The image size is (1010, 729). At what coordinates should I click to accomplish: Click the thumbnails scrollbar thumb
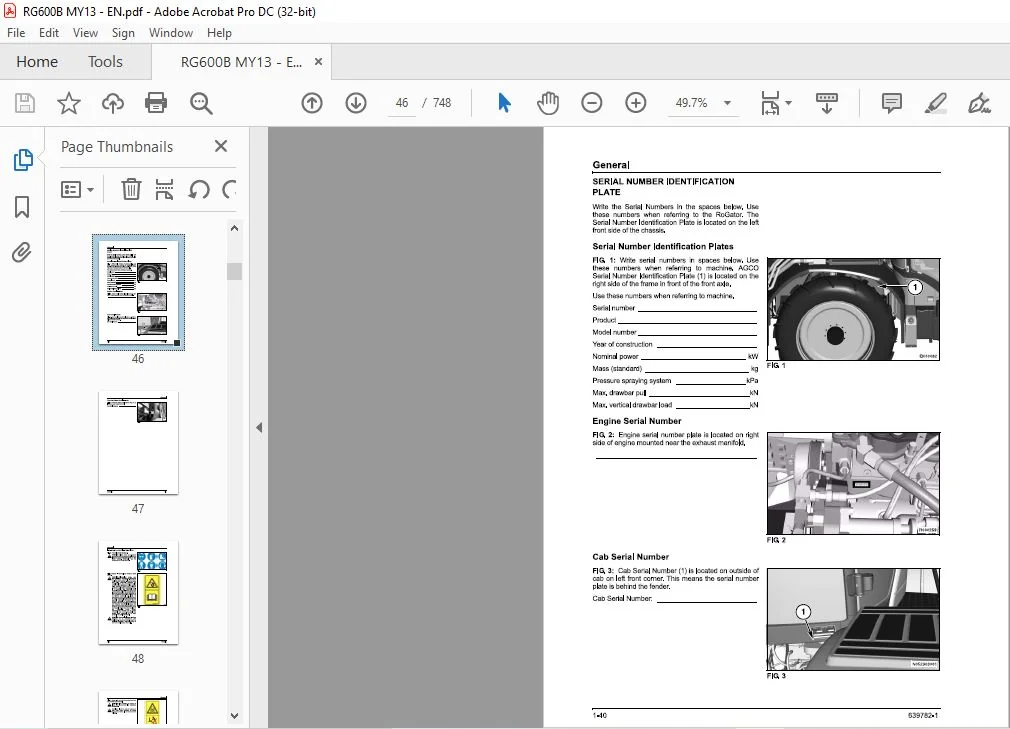234,271
